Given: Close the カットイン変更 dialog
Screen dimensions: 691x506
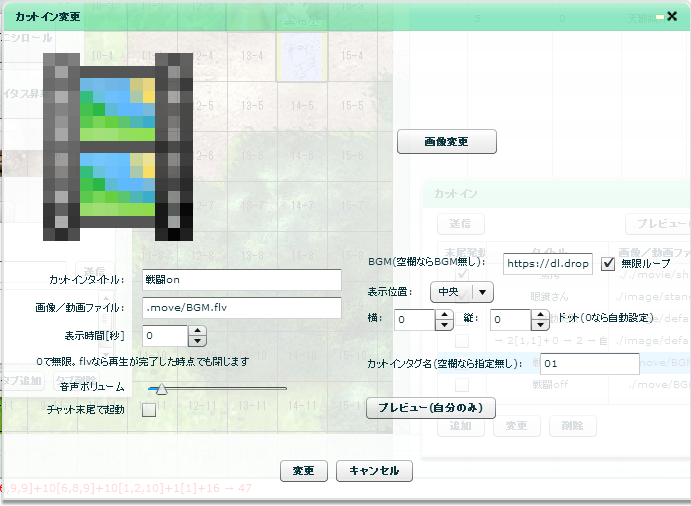Looking at the screenshot, I should pyautogui.click(x=672, y=17).
